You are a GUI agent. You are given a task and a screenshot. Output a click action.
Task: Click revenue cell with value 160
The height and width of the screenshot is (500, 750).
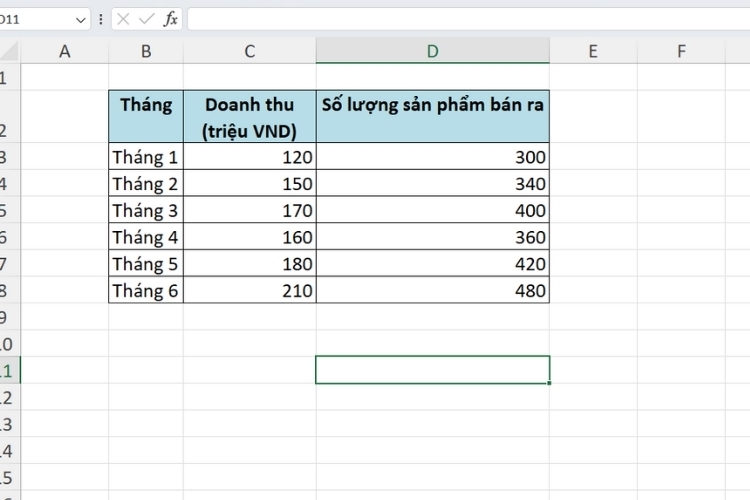tap(250, 237)
